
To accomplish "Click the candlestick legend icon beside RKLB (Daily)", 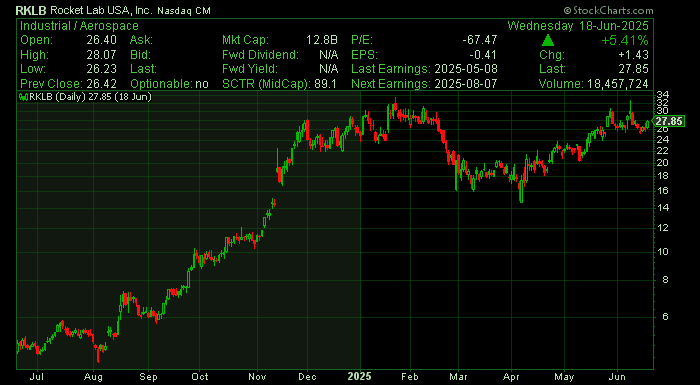I will 24,97.
